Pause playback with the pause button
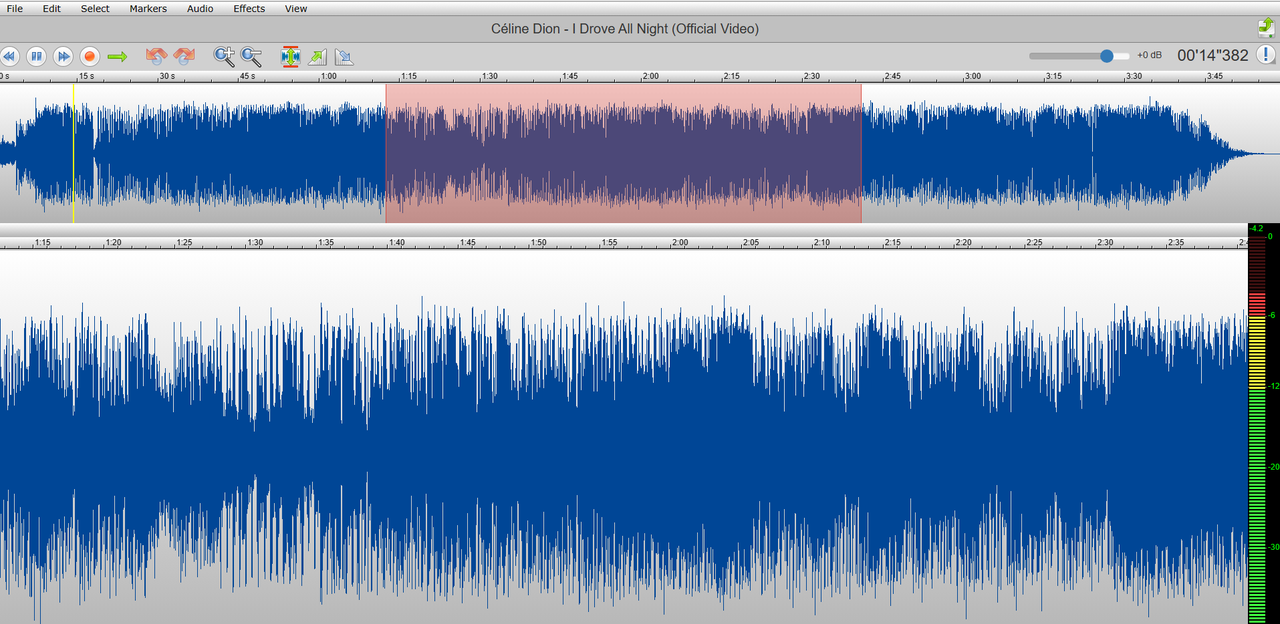Viewport: 1280px width, 624px height. (x=36, y=57)
